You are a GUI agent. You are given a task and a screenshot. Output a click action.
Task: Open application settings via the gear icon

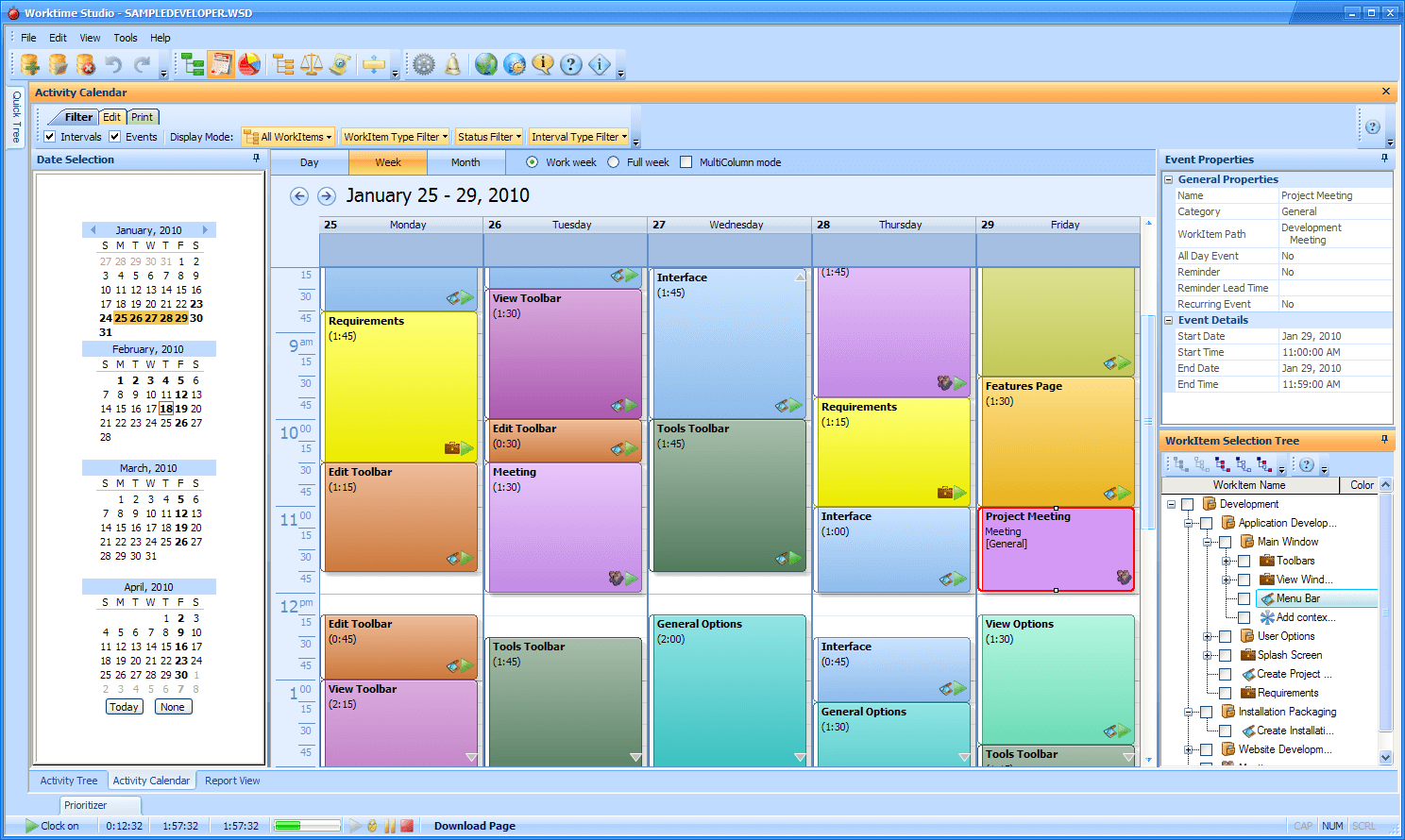[x=424, y=64]
